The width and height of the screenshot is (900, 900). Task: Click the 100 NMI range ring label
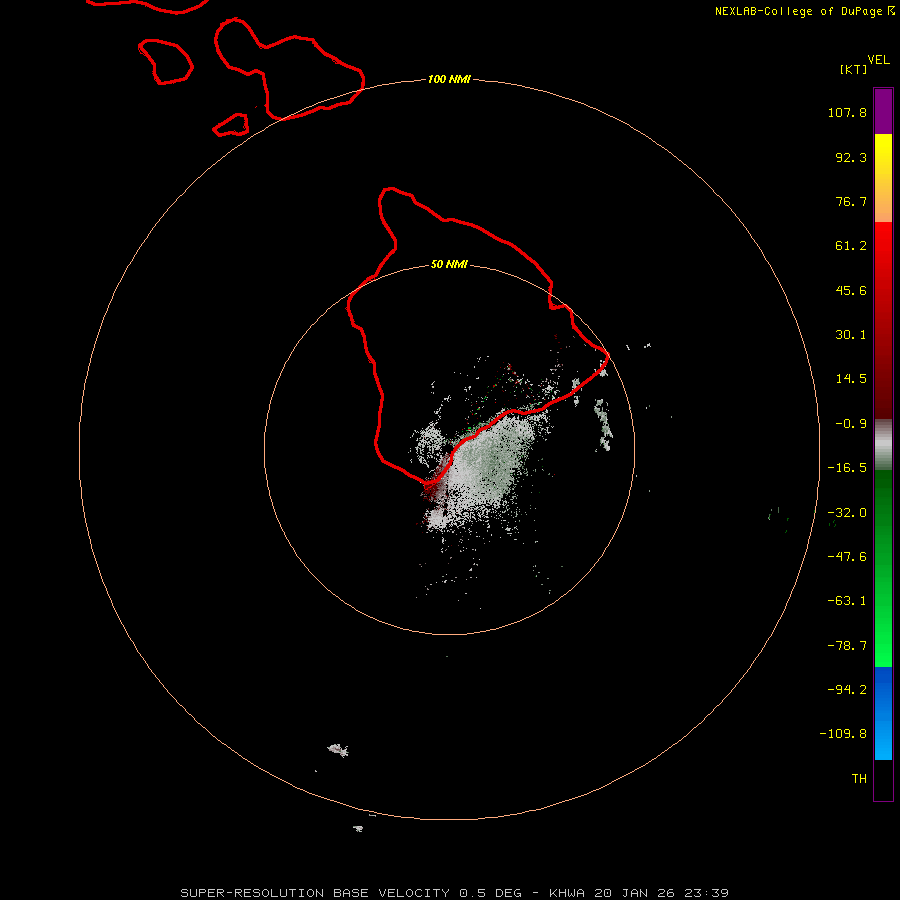(x=449, y=79)
